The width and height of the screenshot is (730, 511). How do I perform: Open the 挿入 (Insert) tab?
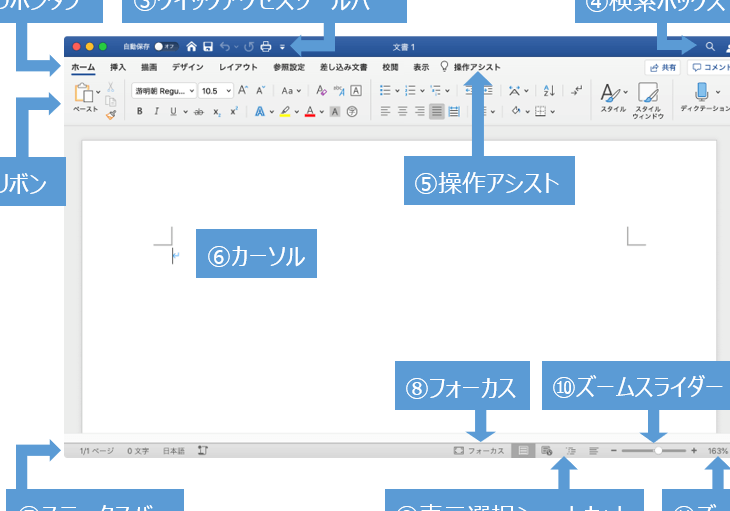118,67
